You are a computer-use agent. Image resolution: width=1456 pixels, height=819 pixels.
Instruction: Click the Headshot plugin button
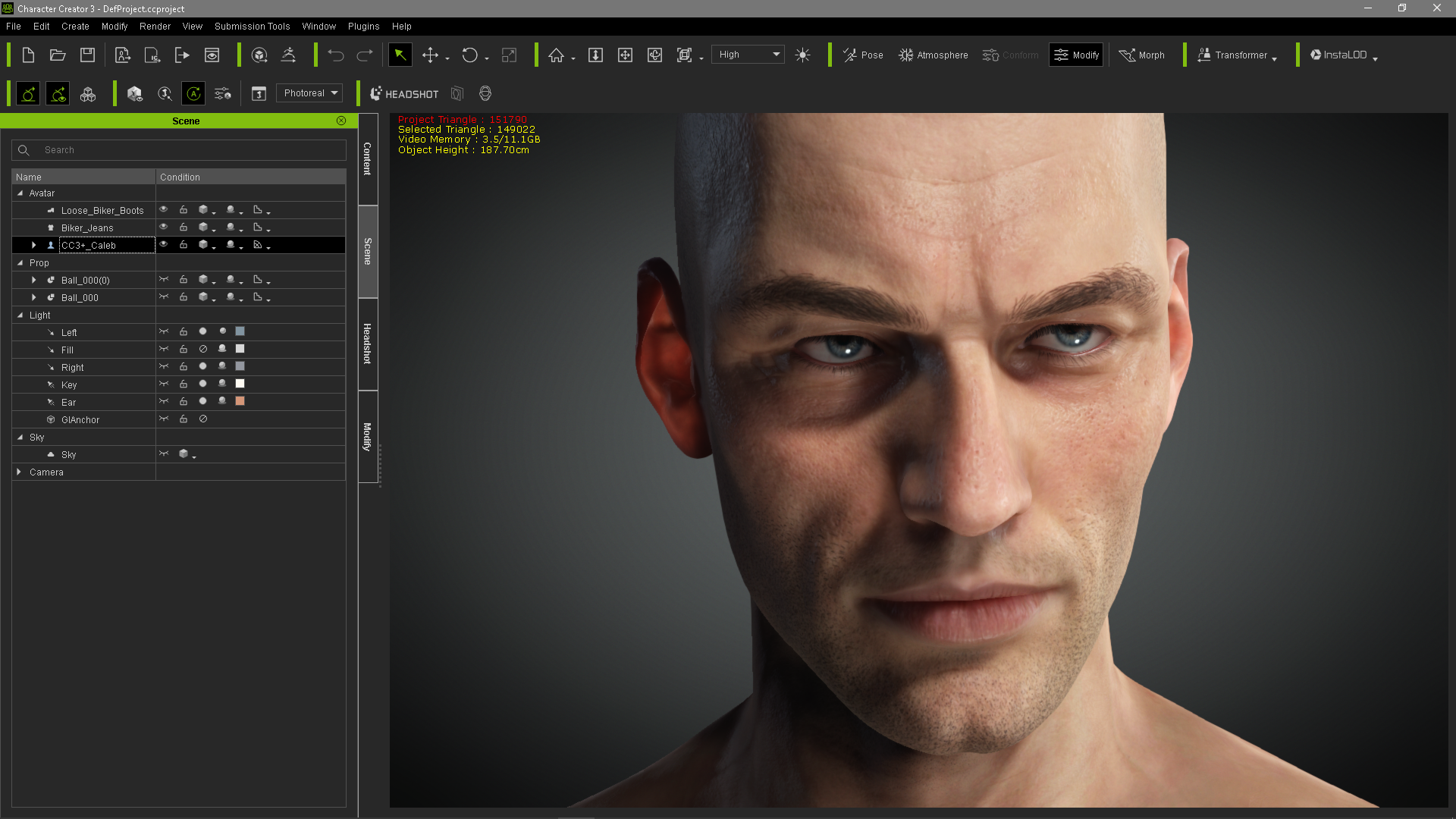(x=404, y=93)
